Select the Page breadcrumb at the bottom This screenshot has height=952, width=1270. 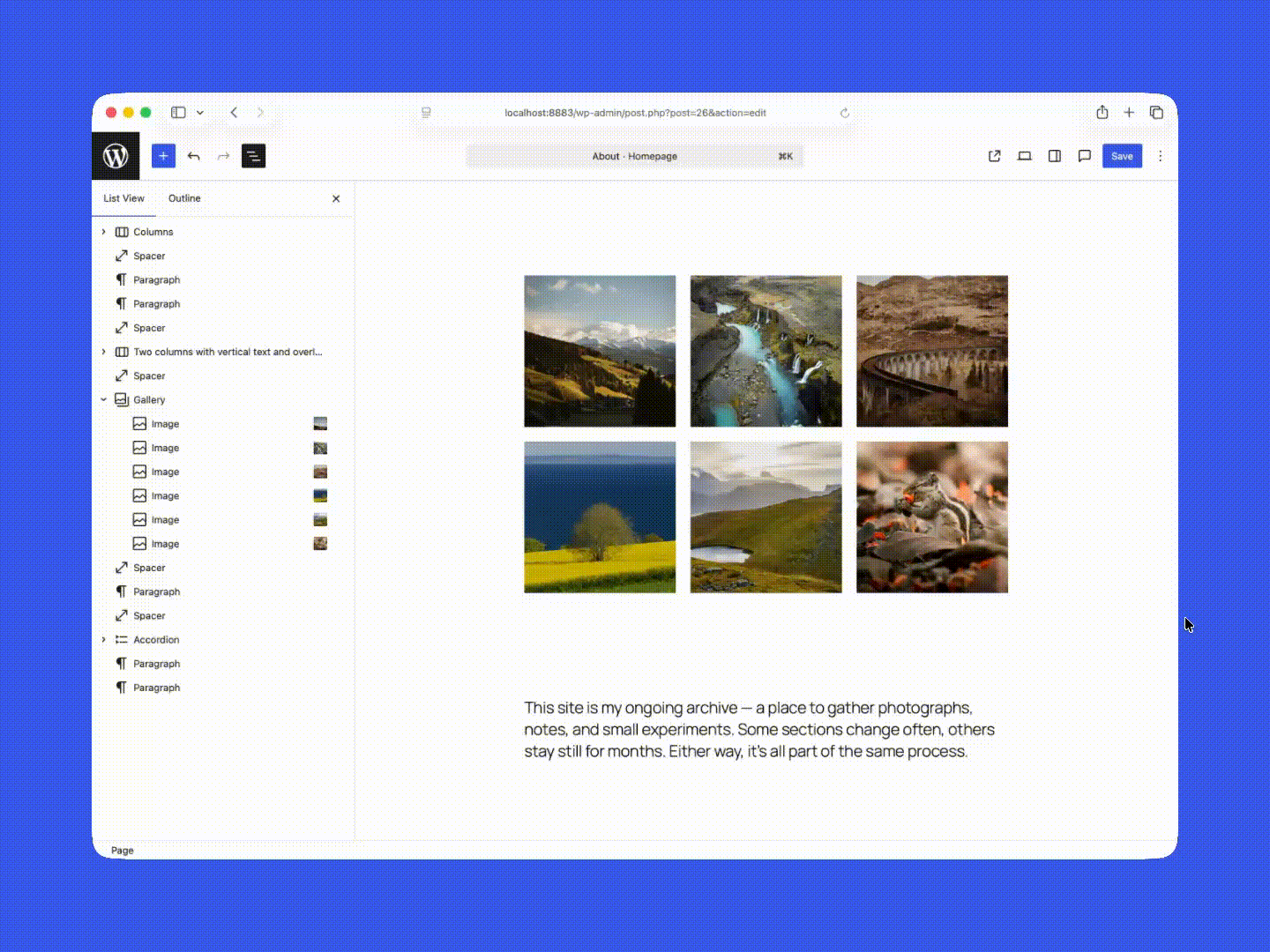tap(123, 850)
